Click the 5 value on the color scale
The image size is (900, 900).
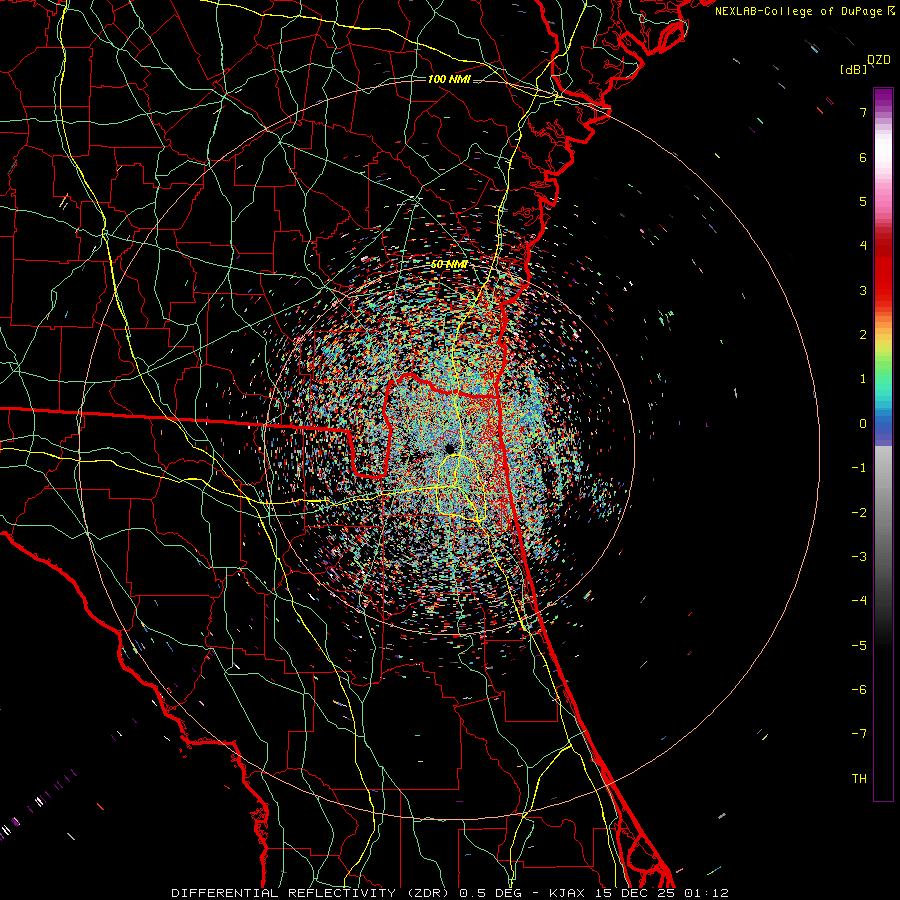pos(863,201)
